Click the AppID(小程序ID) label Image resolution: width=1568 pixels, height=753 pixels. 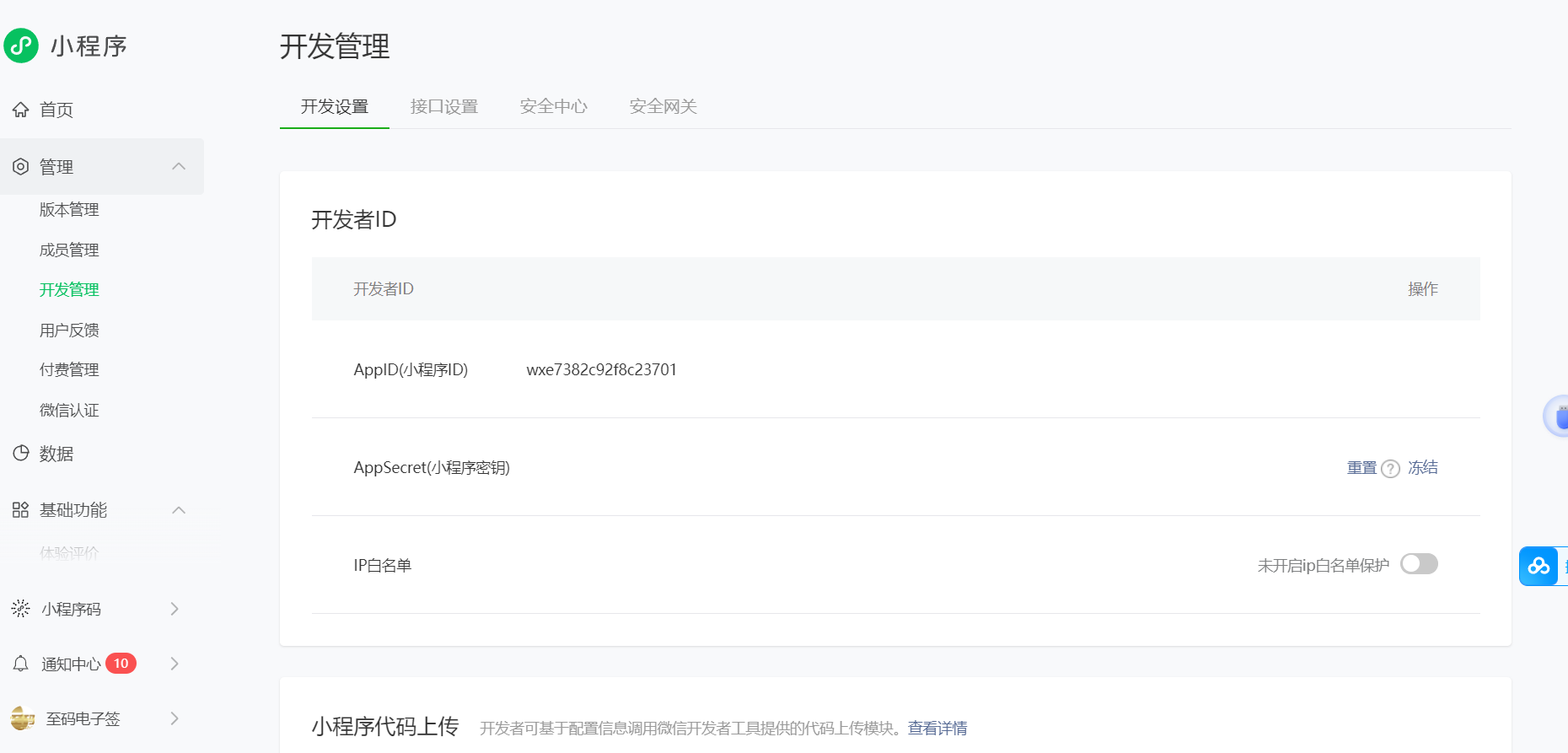(x=411, y=370)
